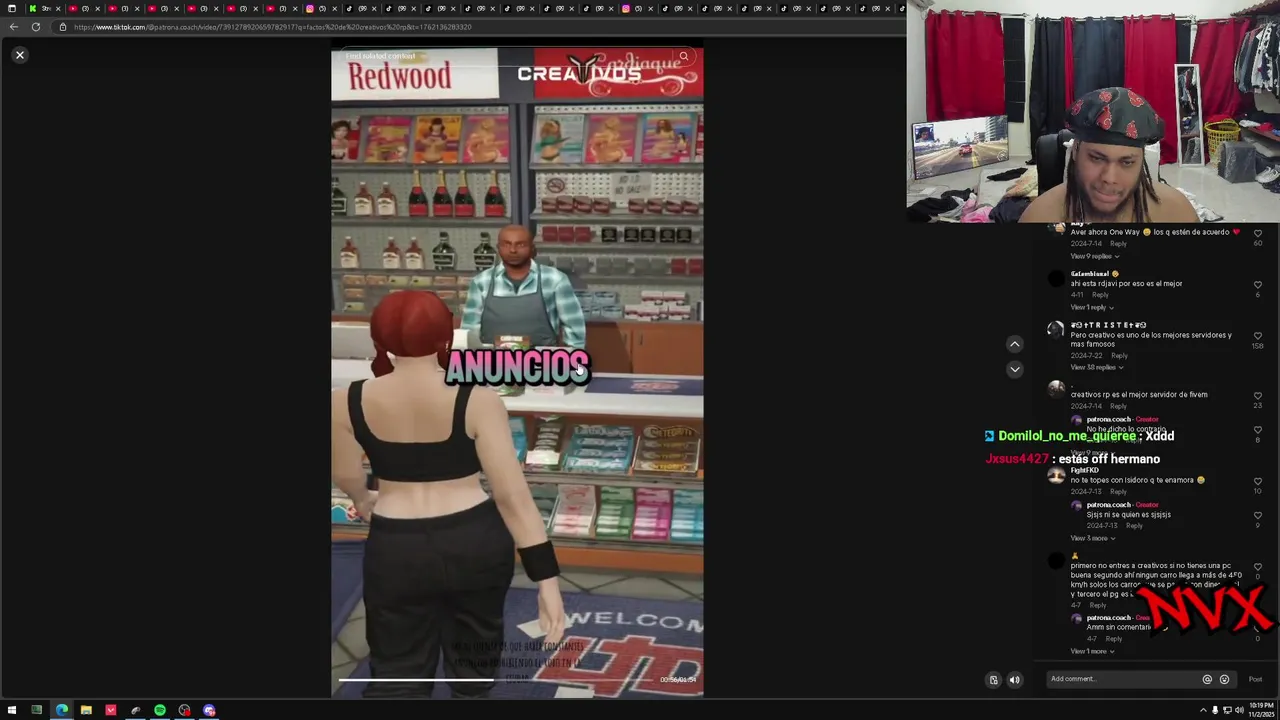This screenshot has width=1280, height=720.
Task: Reply to the 'no te topes con Isidoro' comment
Action: tap(1118, 491)
